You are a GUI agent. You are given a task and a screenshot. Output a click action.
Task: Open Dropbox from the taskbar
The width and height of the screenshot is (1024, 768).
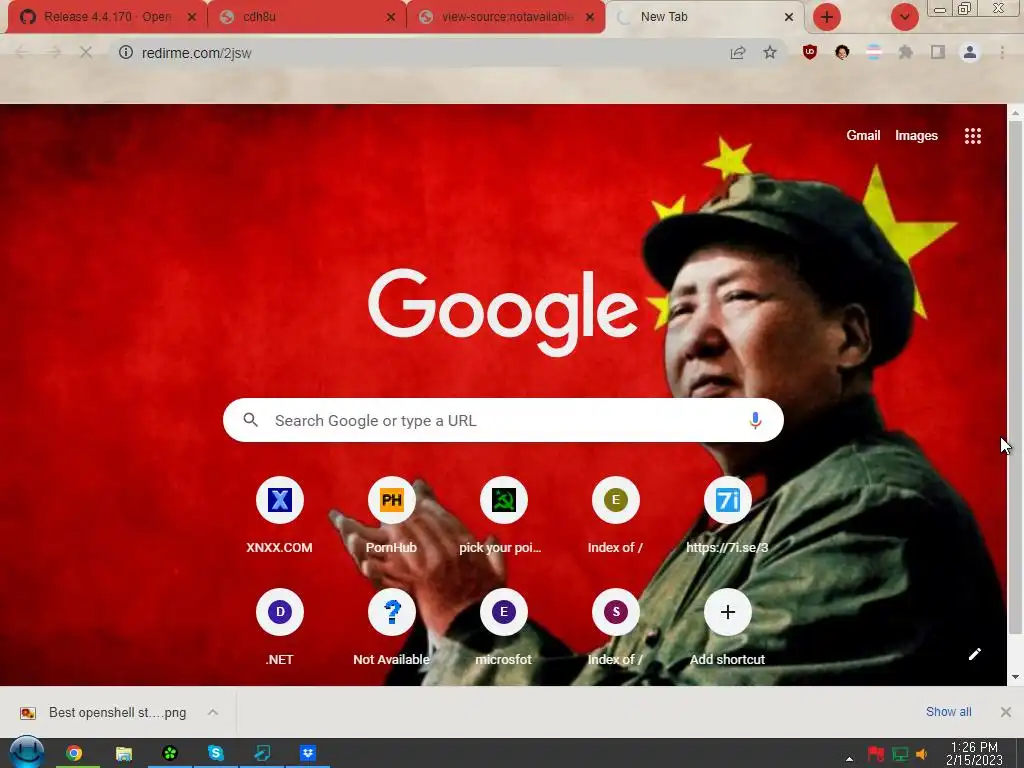[x=308, y=753]
